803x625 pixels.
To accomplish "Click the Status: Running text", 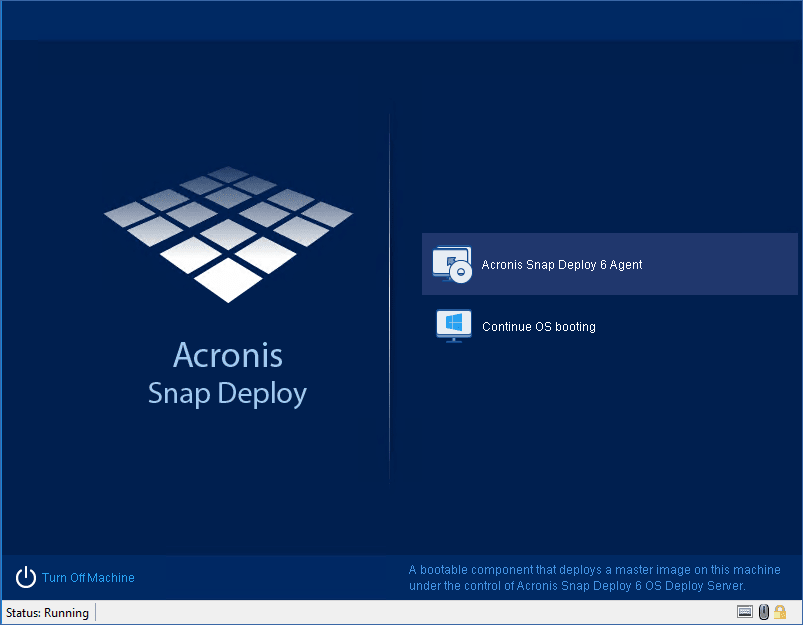I will click(47, 613).
